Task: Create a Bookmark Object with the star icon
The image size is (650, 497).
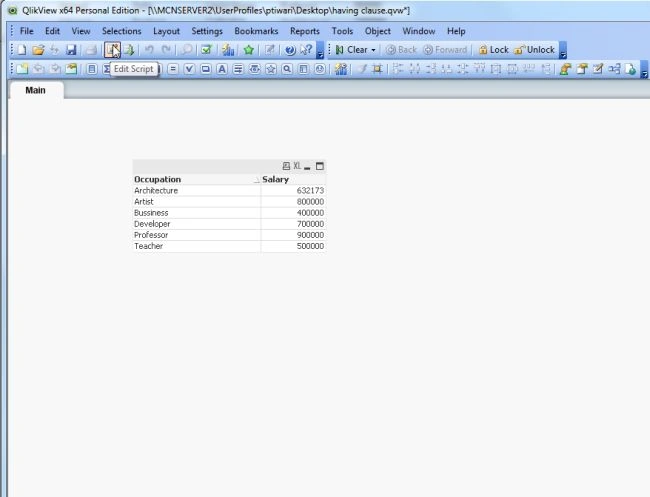Action: [271, 69]
